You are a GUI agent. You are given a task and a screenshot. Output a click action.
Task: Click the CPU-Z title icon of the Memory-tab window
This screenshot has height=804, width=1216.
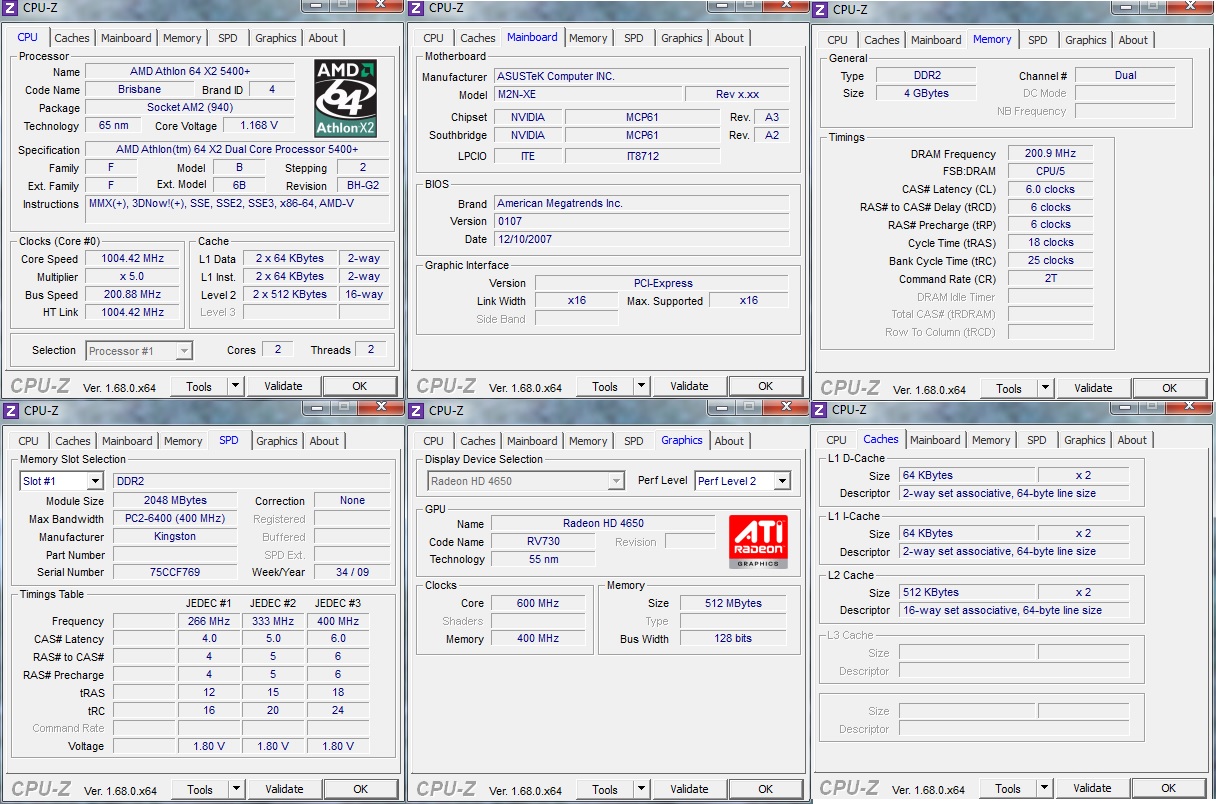point(820,9)
